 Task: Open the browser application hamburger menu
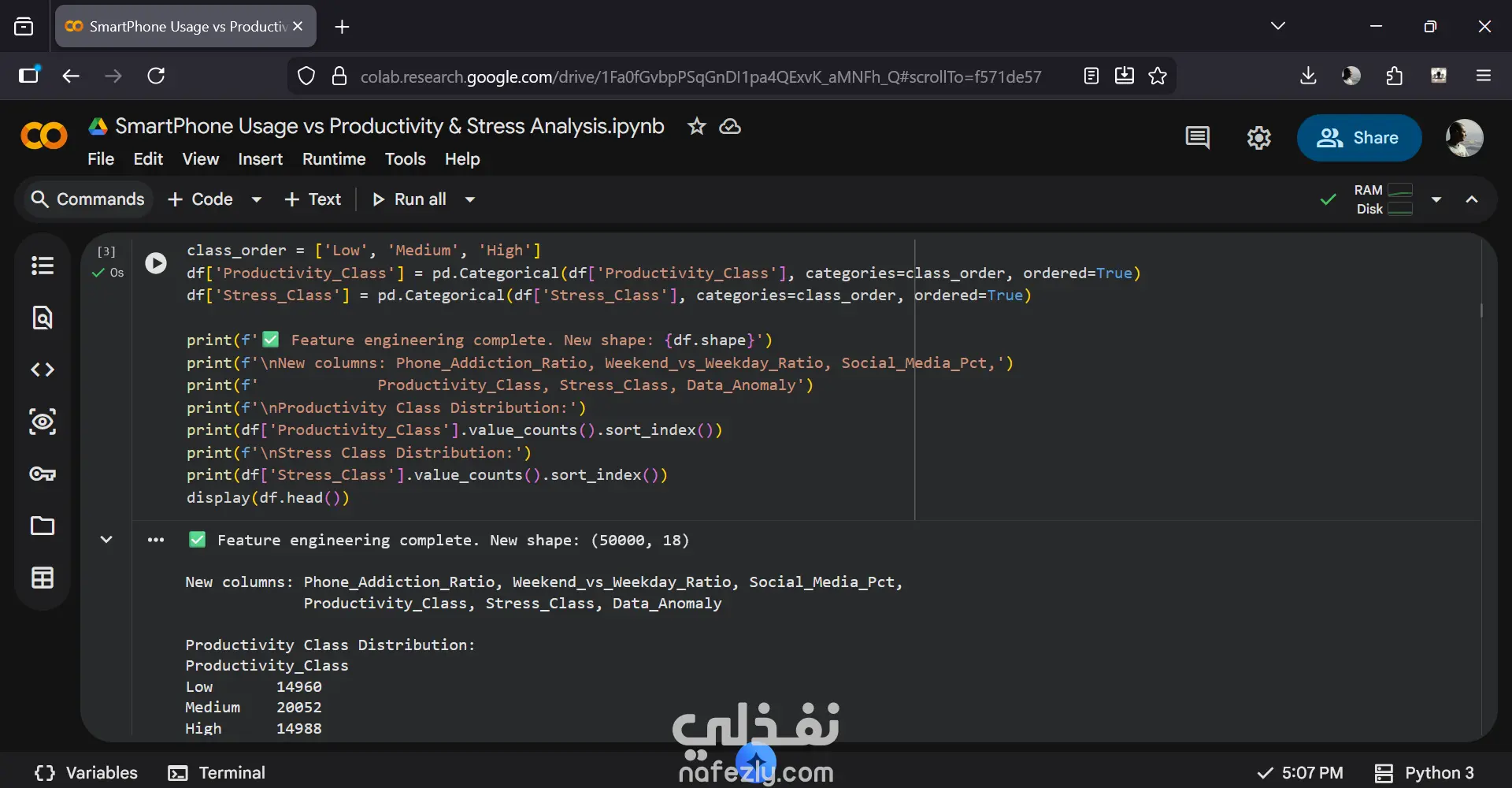[1484, 76]
